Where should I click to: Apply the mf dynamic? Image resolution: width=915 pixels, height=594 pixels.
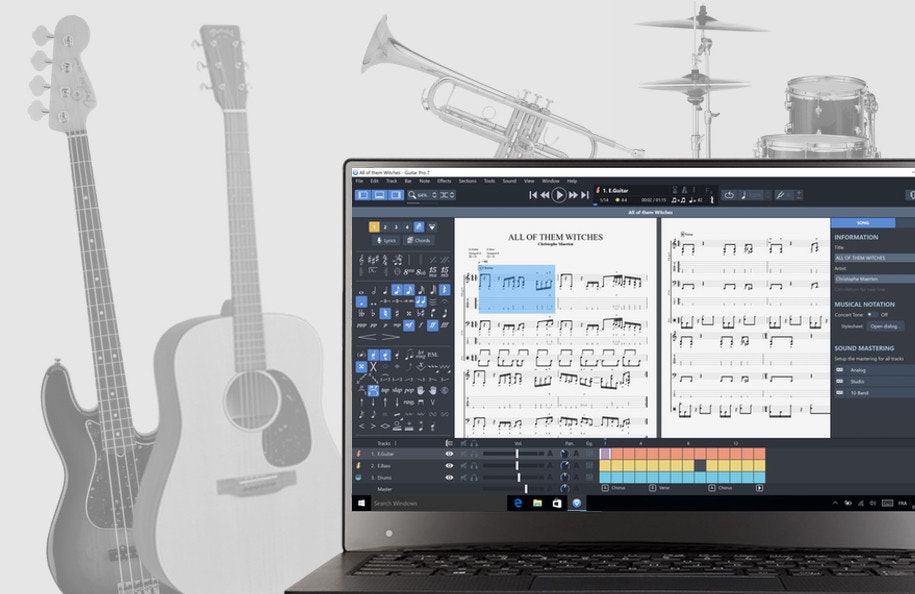pyautogui.click(x=408, y=325)
